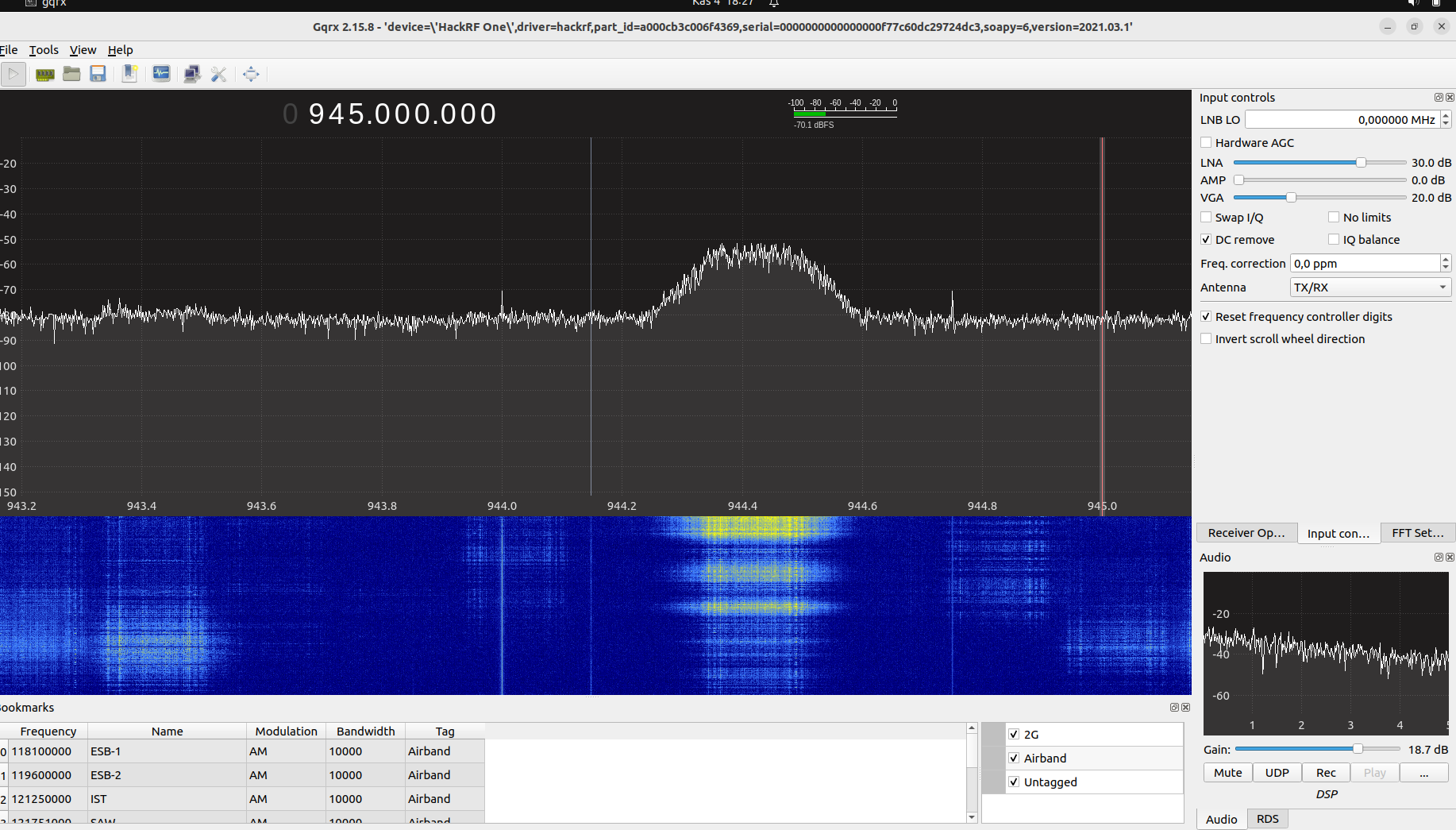The height and width of the screenshot is (830, 1456).
Task: Uncheck the 2G tag
Action: [x=1014, y=734]
